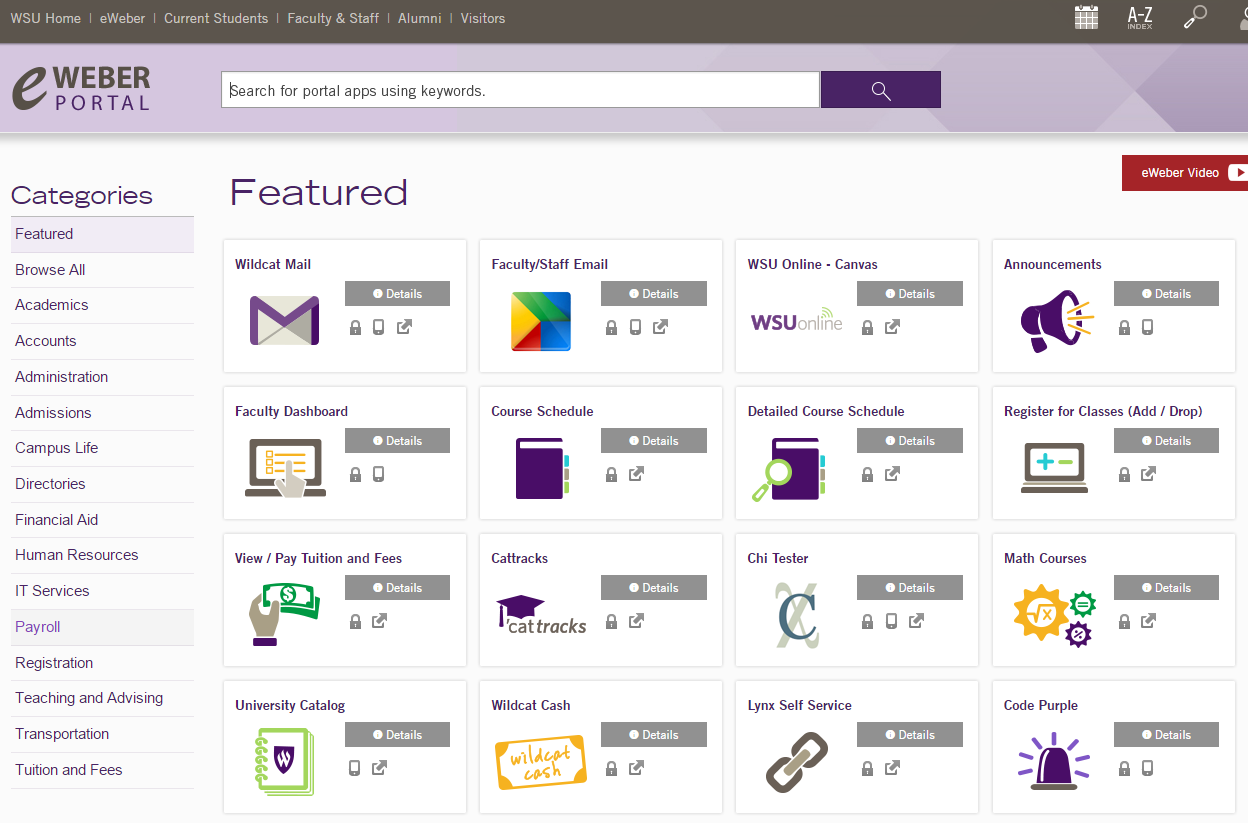Open the Faculty Dashboard laptop icon
The height and width of the screenshot is (823, 1248).
[284, 468]
